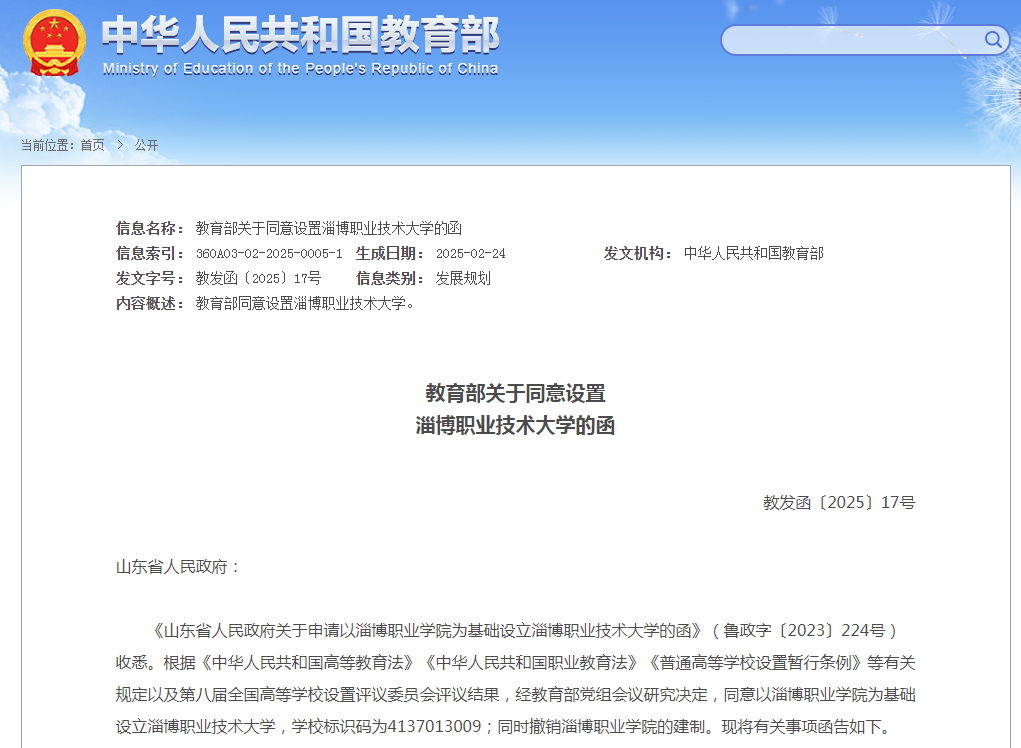1021x748 pixels.
Task: Click the 内容概述 summary text
Action: click(x=305, y=304)
